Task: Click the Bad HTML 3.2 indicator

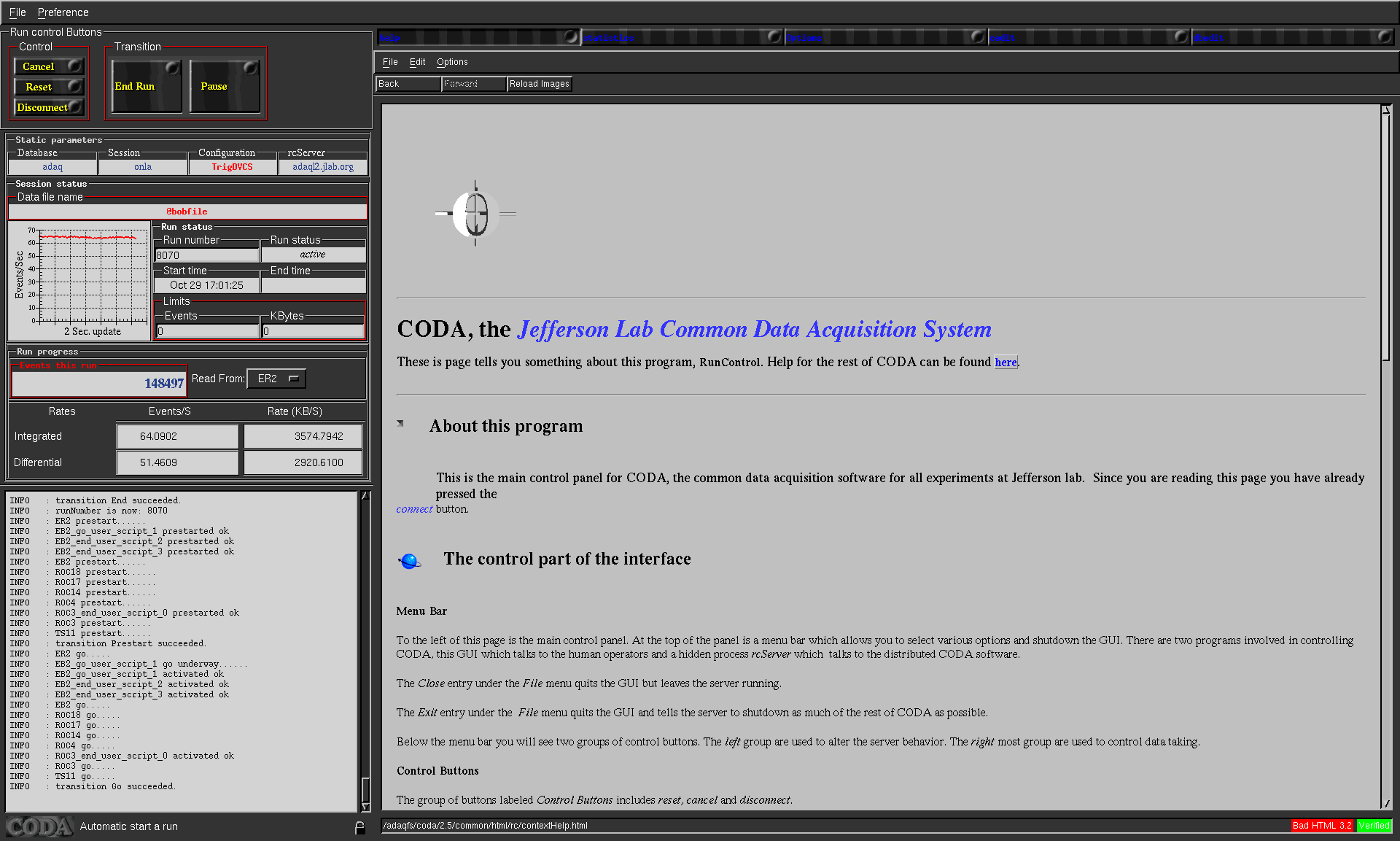Action: (1322, 826)
